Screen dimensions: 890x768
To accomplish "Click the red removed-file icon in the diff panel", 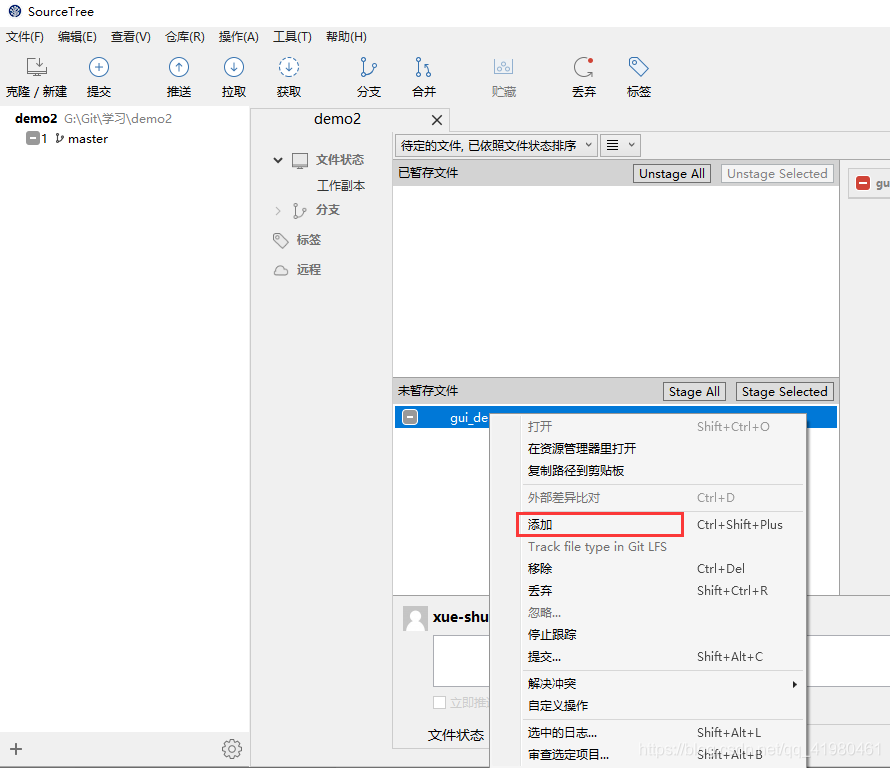I will point(863,183).
